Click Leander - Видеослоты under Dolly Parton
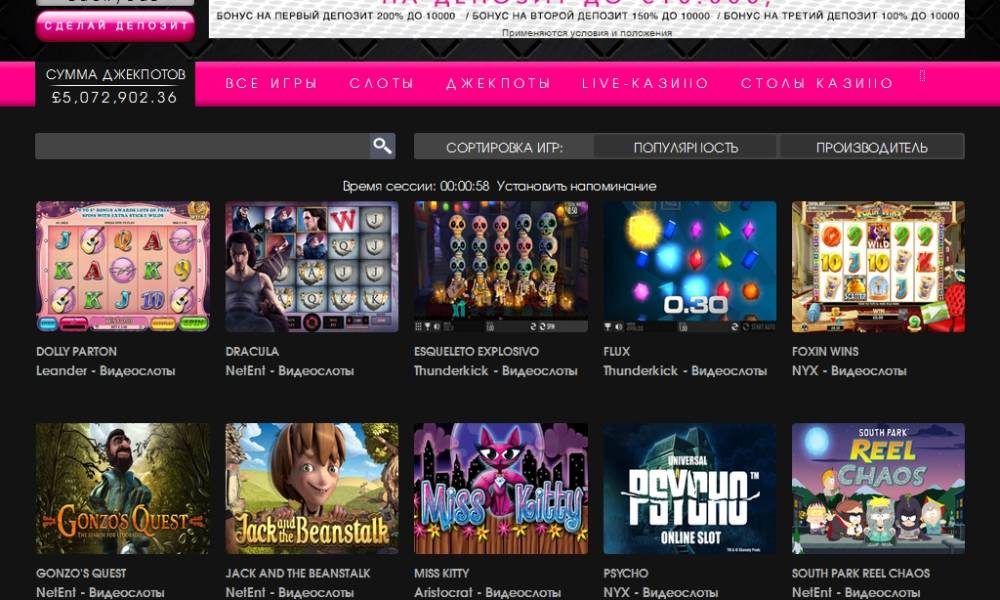The image size is (1000, 600). click(x=106, y=370)
